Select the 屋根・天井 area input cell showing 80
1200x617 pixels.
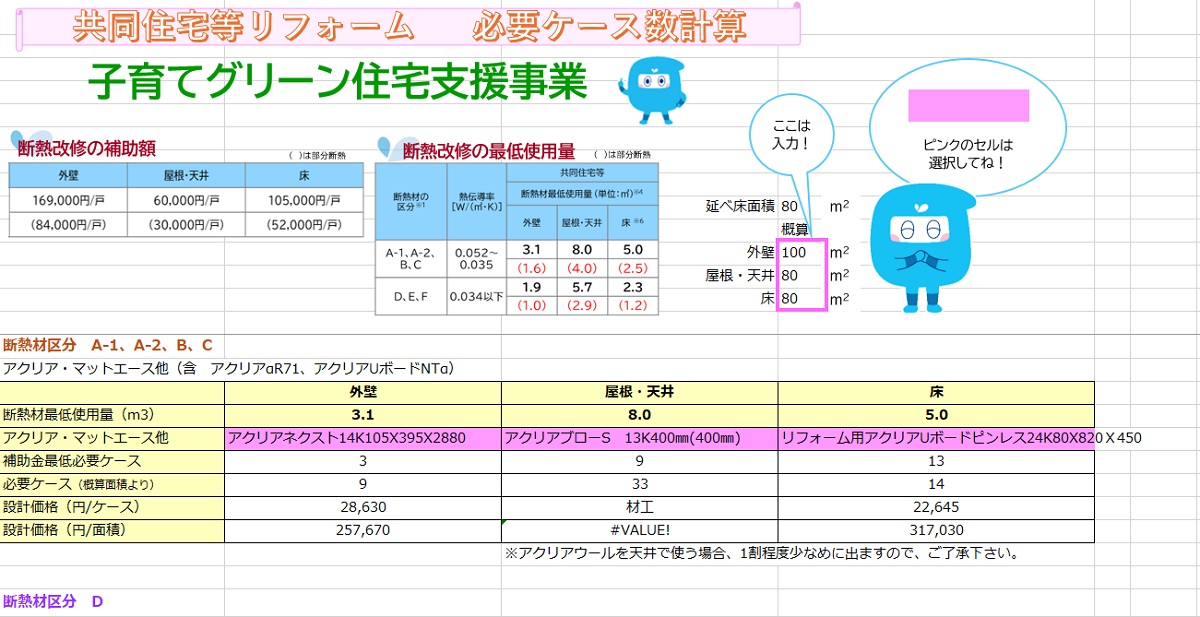click(802, 275)
